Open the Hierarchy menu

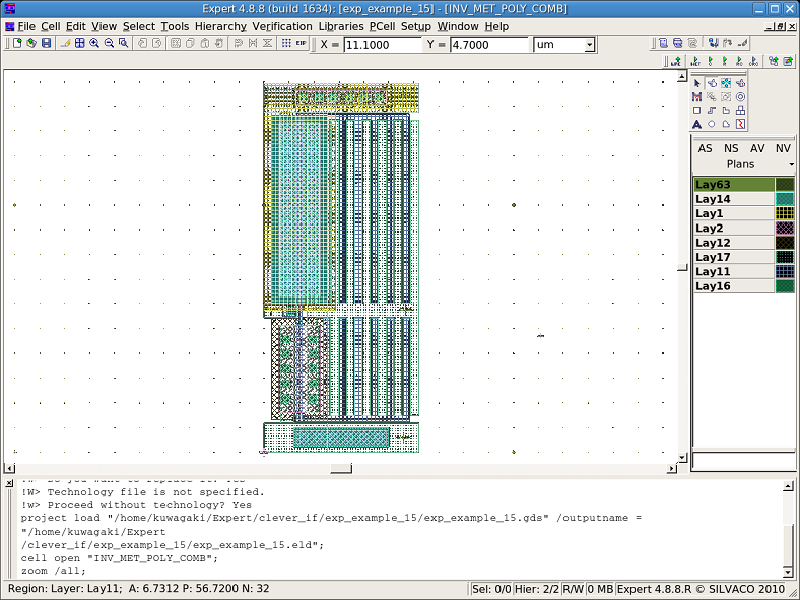tap(220, 26)
